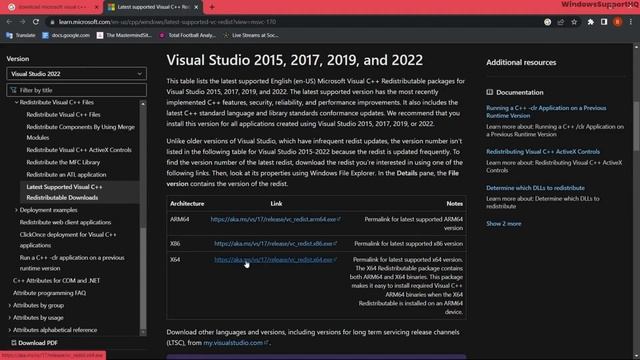Viewport: 640px width, 360px height.
Task: Click the Architecture column header
Action: 187,203
